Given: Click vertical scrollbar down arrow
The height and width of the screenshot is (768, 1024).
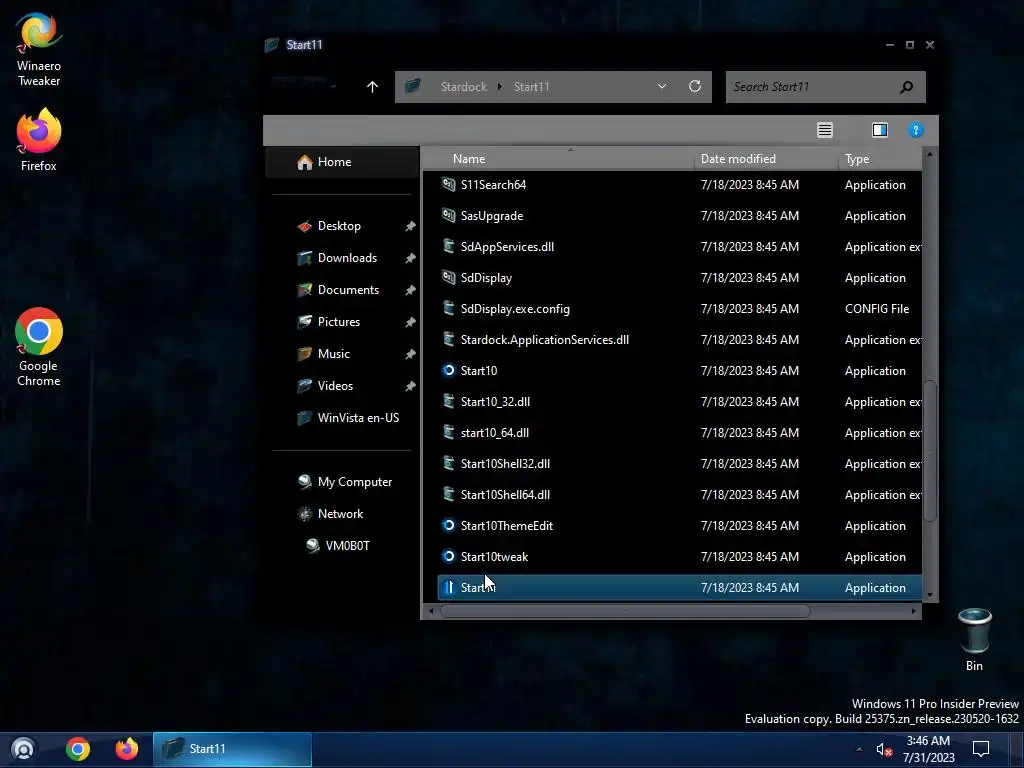Looking at the screenshot, I should click(930, 595).
